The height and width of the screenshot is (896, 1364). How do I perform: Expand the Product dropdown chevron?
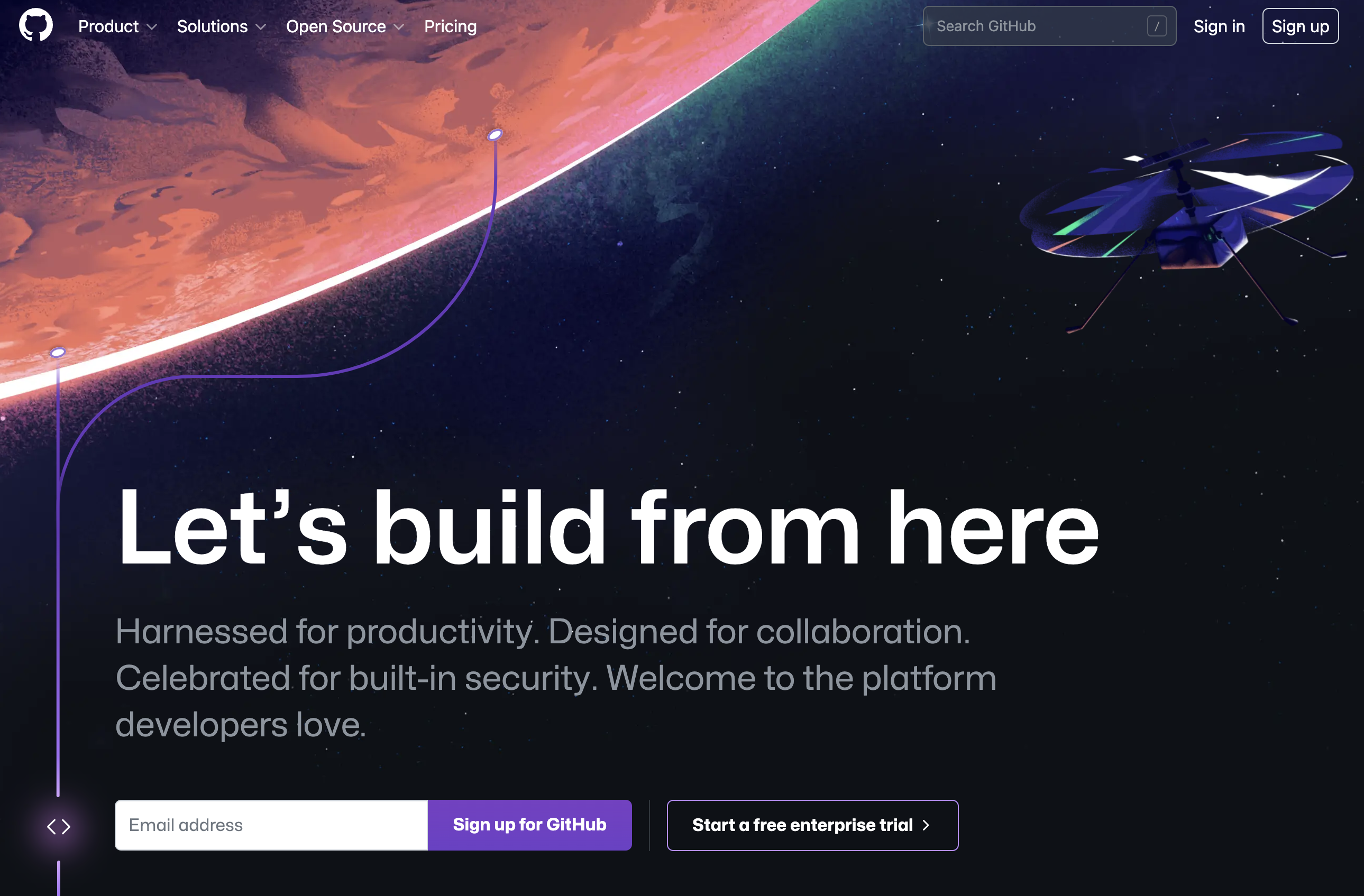(x=152, y=27)
